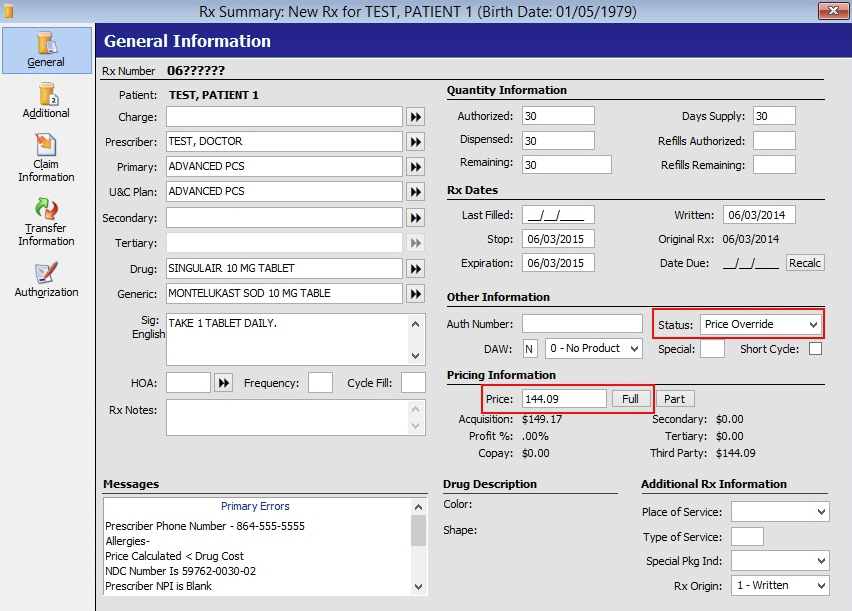The image size is (852, 611).
Task: Toggle the Short Cycle checkbox
Action: tap(815, 348)
